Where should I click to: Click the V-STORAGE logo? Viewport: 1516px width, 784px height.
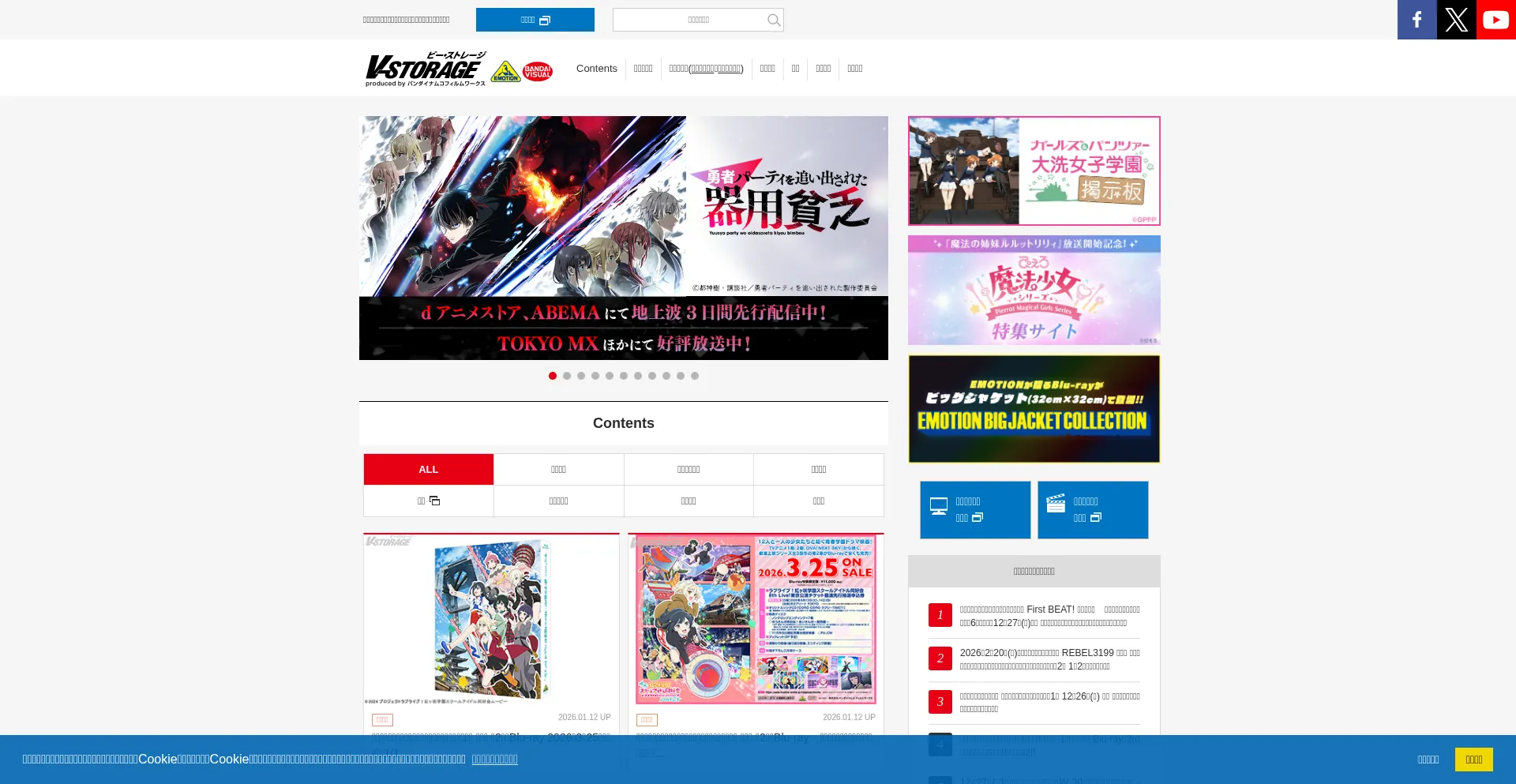[426, 69]
